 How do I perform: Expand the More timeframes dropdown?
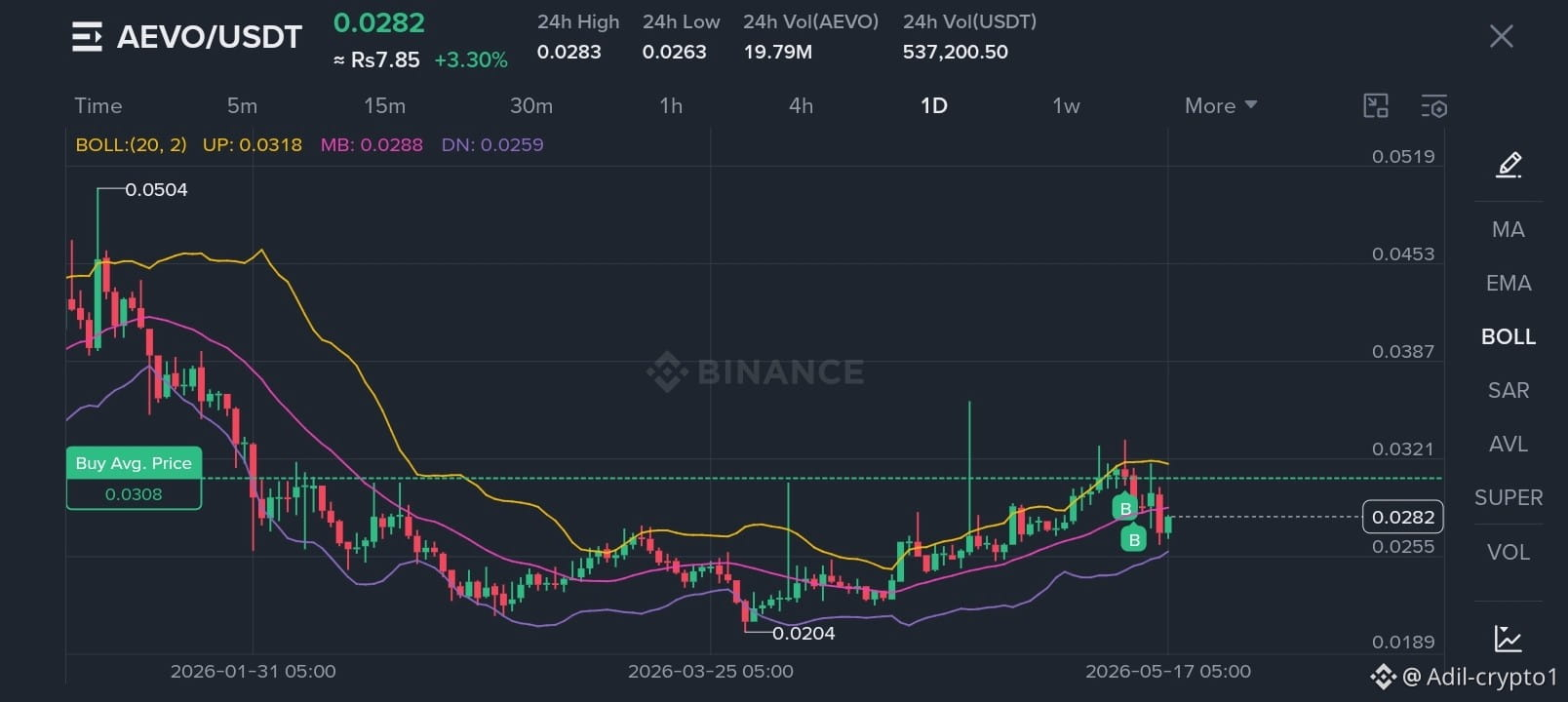click(x=1221, y=105)
